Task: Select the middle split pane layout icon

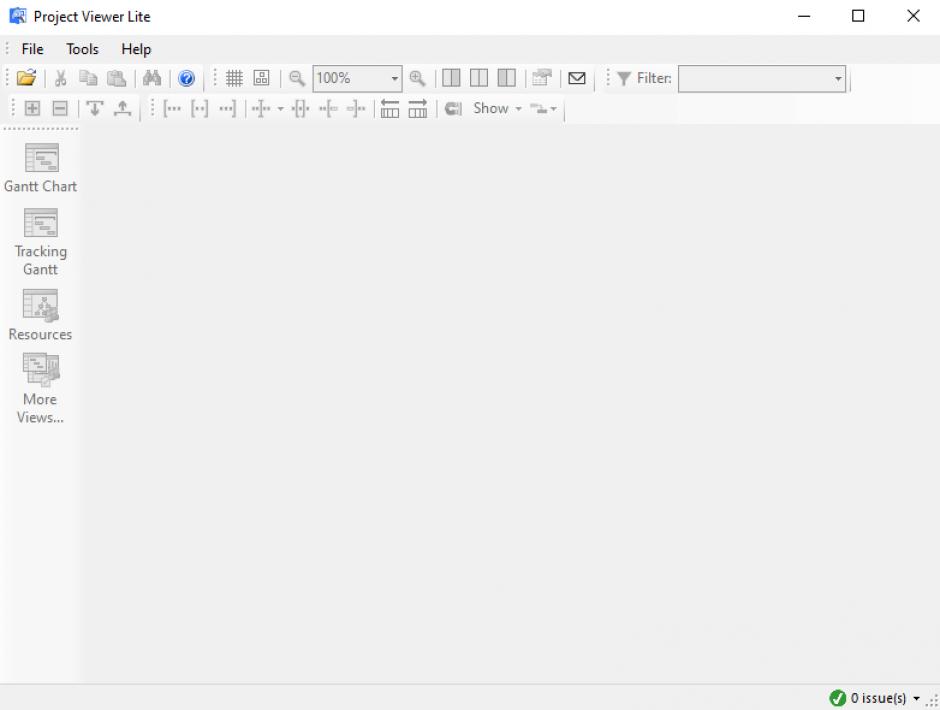Action: tap(478, 78)
